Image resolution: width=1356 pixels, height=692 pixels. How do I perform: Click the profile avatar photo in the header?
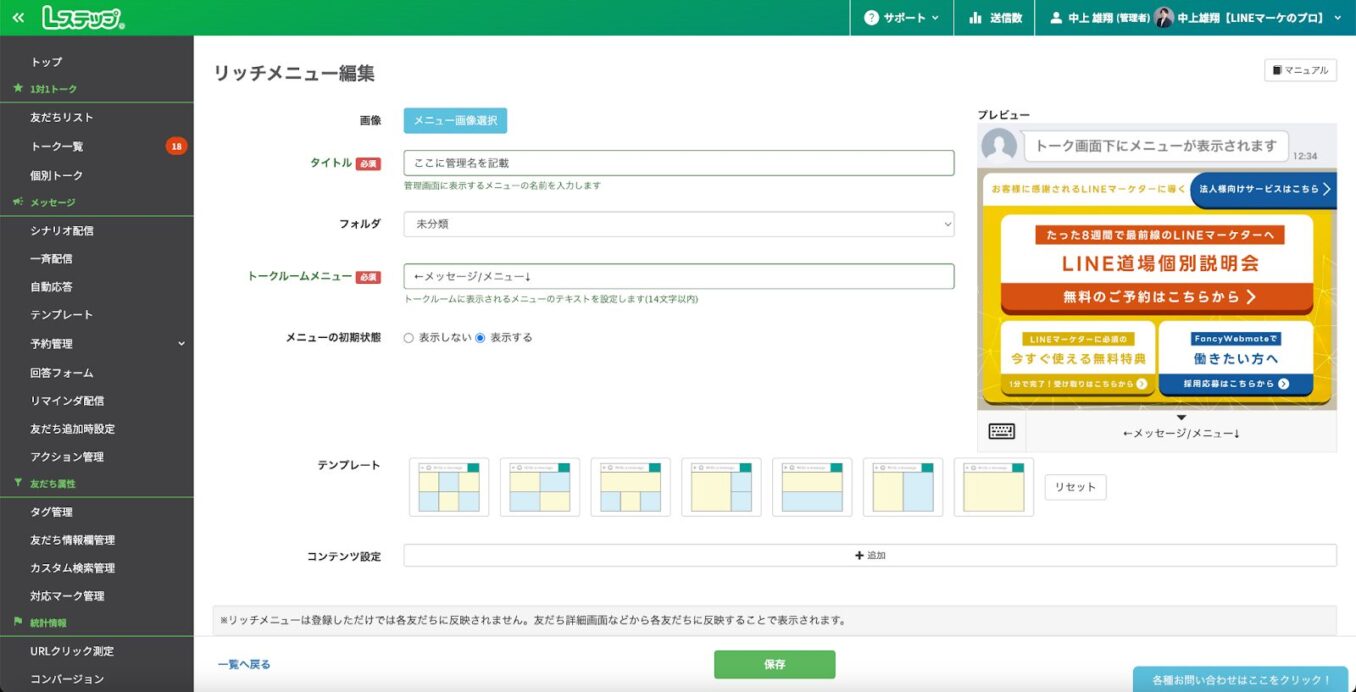point(1163,17)
